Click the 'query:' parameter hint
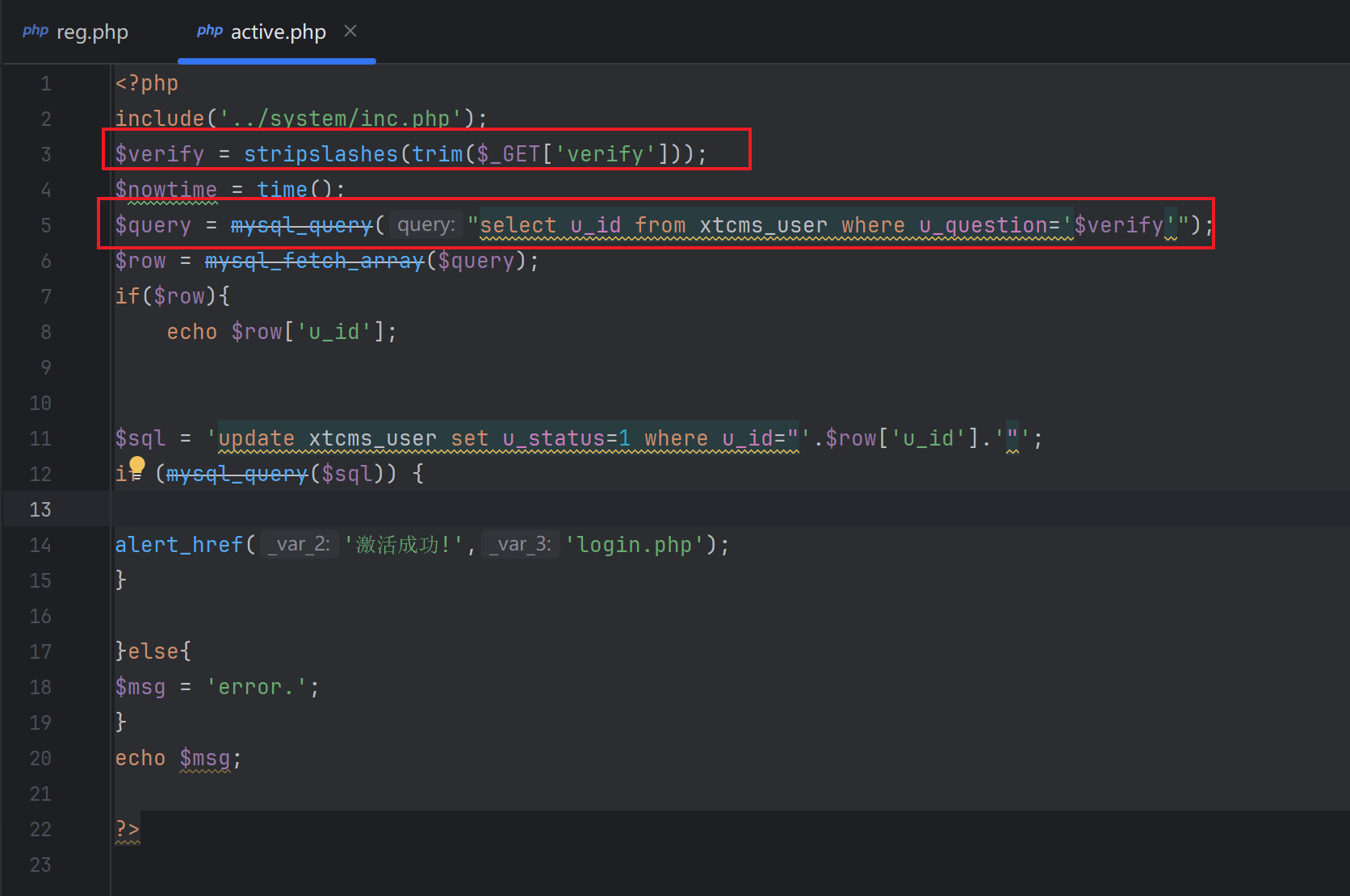Viewport: 1350px width, 896px height. (x=426, y=225)
